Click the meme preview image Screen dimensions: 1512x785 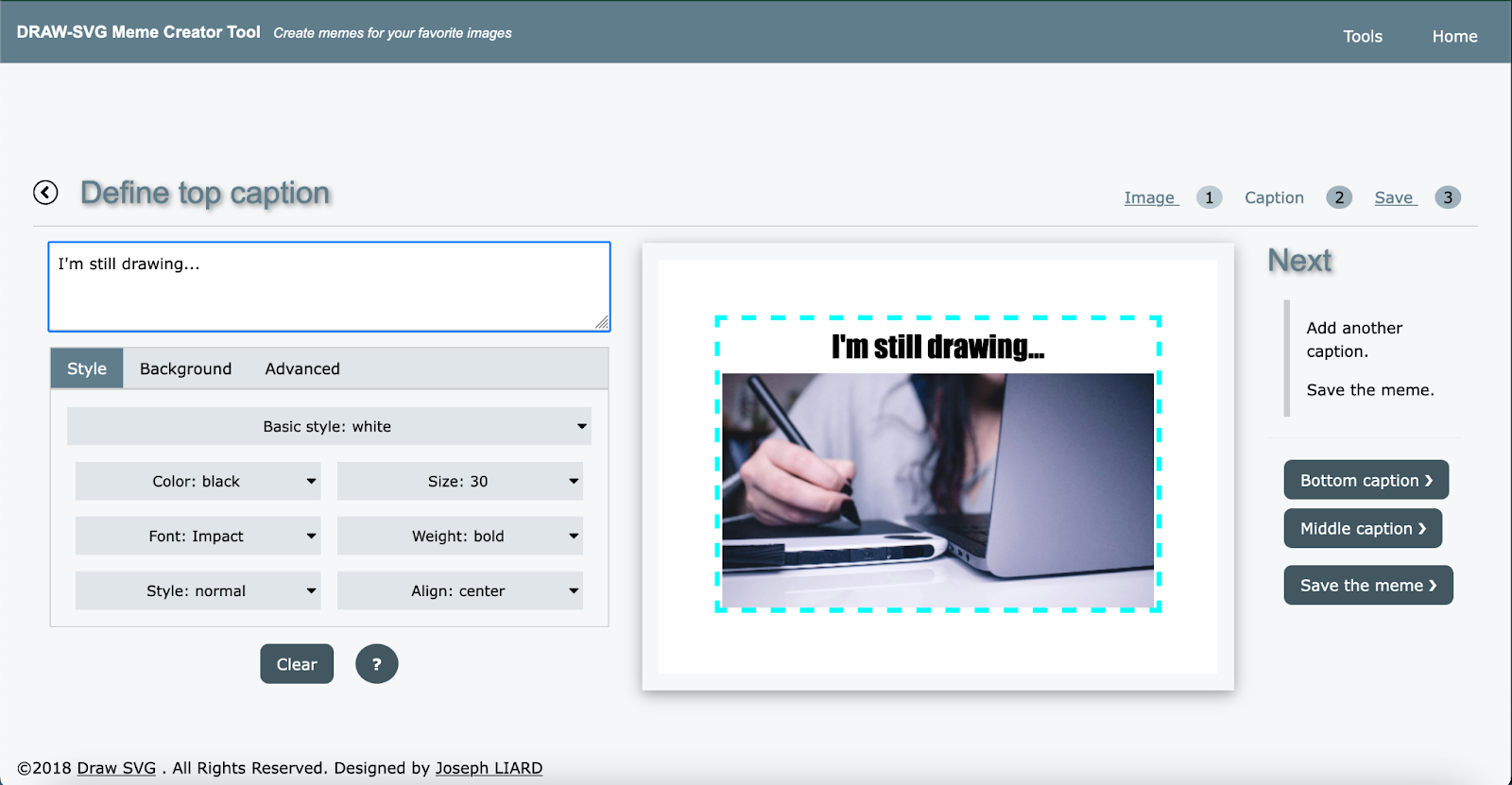(937, 489)
